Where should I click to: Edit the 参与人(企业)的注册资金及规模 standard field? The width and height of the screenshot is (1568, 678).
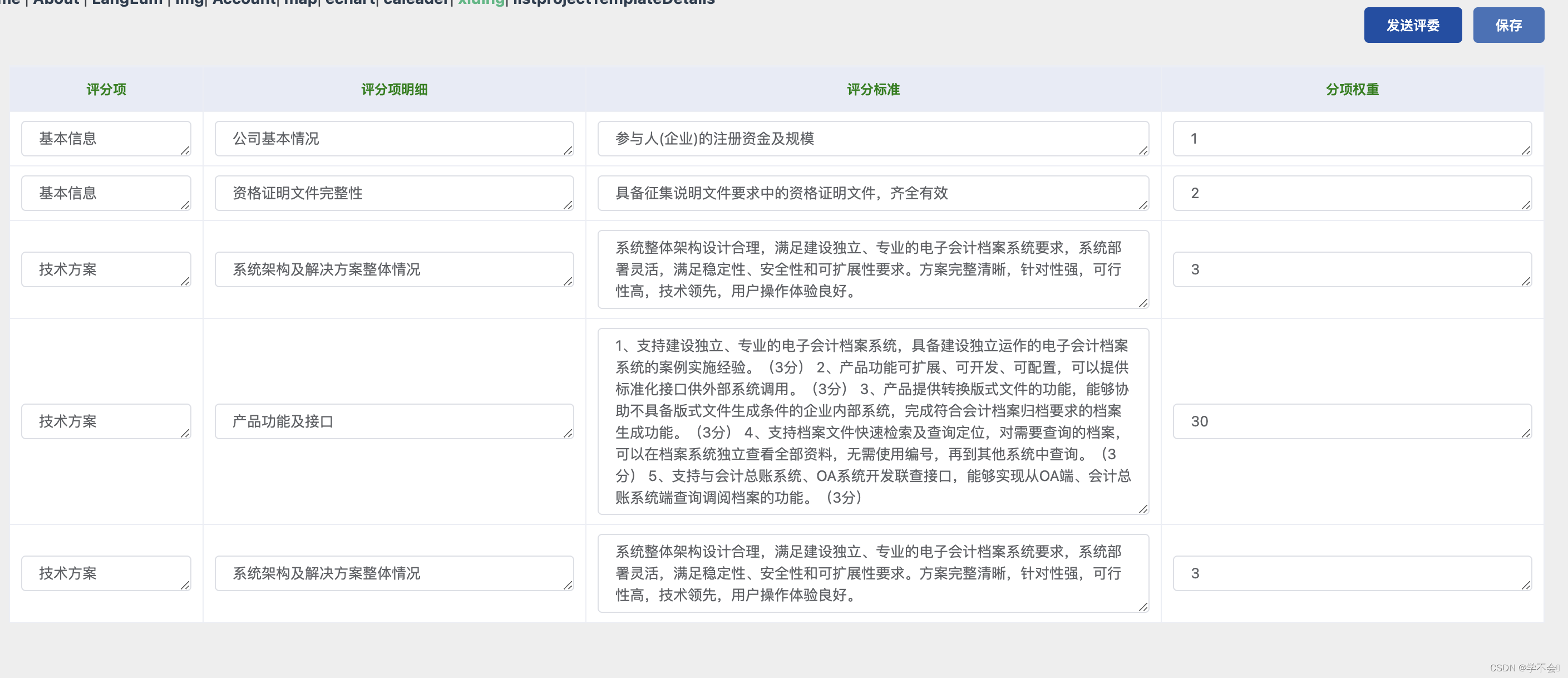coord(873,138)
